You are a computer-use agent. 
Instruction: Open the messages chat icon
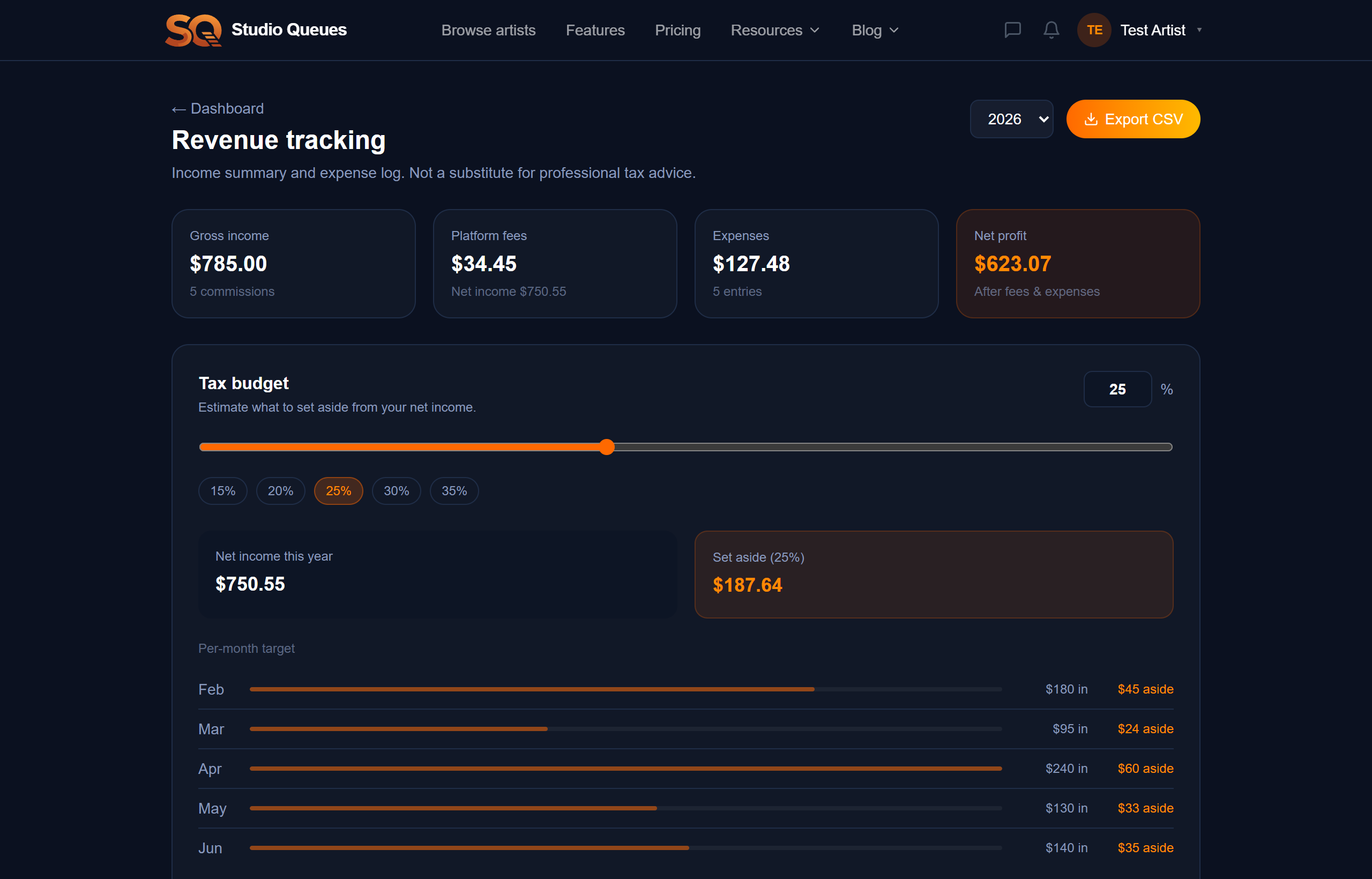(x=1012, y=29)
